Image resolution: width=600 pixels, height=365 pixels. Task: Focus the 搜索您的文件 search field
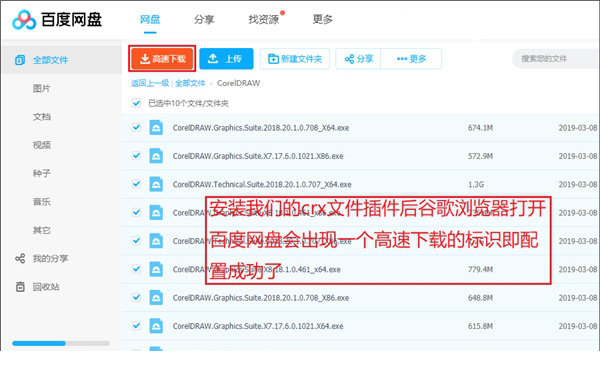point(556,59)
